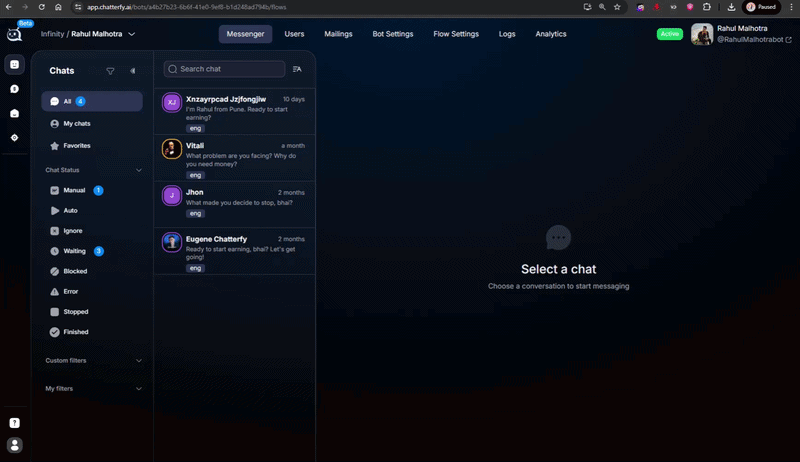Click the @RahulMalhotrabot handle
Screen dimensions: 800x462
coord(750,40)
